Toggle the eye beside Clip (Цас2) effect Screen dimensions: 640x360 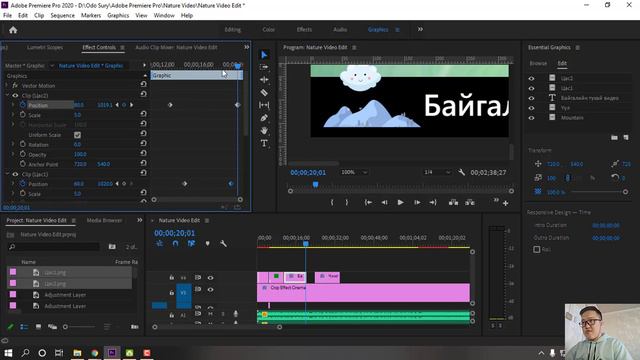(x=15, y=96)
